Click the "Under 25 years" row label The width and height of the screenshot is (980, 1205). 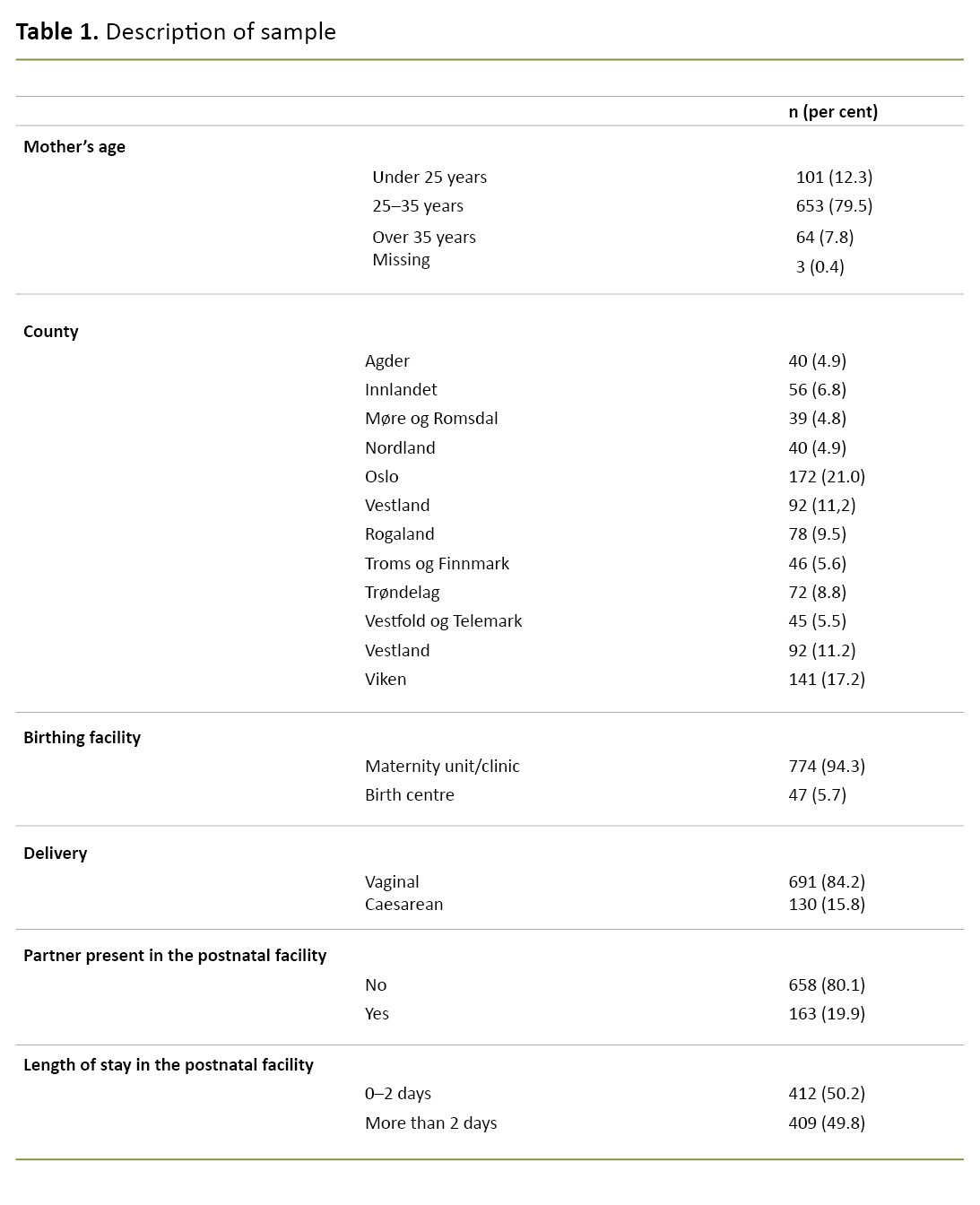[429, 178]
